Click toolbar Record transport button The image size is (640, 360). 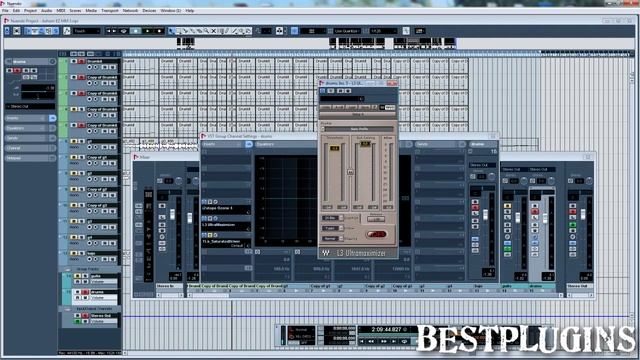click(160, 31)
